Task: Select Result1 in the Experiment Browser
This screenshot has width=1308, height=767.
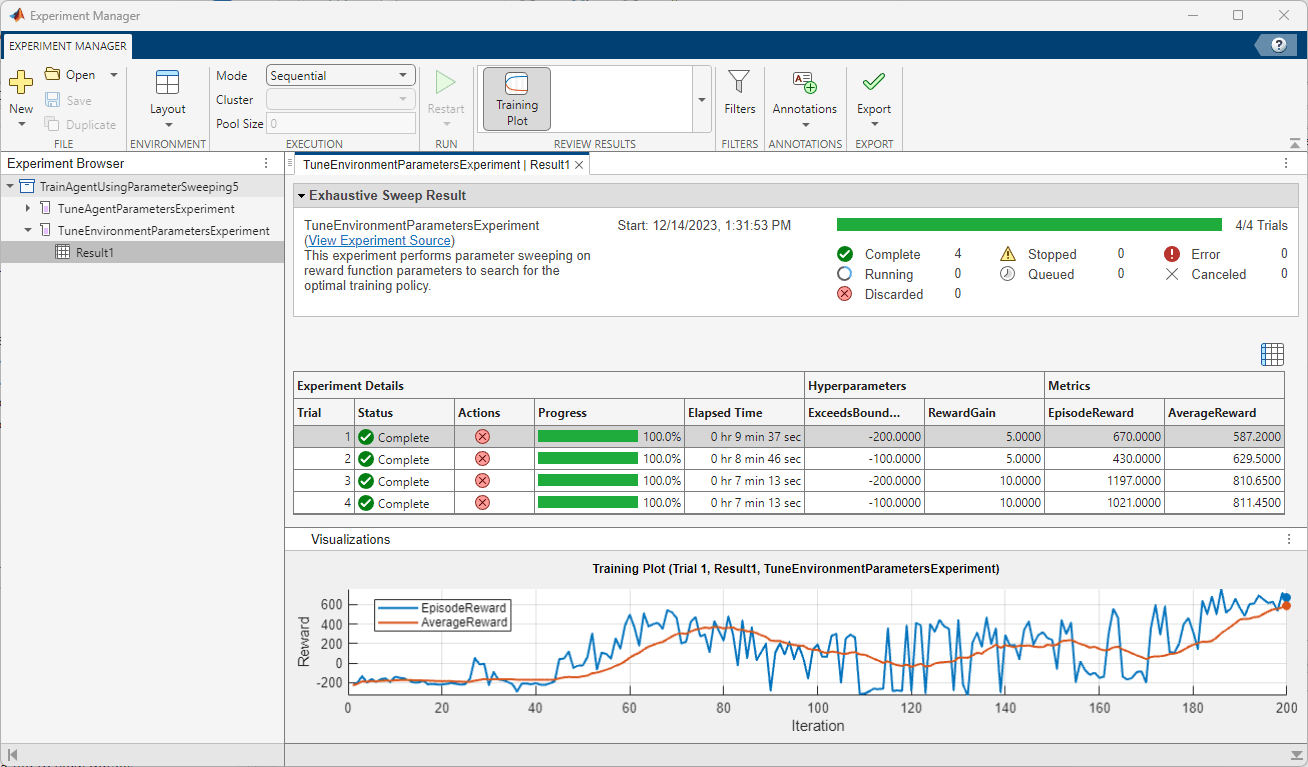Action: coord(95,253)
